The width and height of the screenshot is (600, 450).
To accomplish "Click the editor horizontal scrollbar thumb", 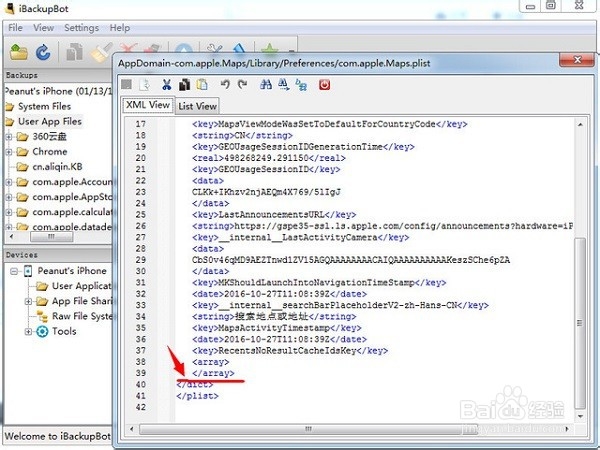I will pyautogui.click(x=308, y=429).
